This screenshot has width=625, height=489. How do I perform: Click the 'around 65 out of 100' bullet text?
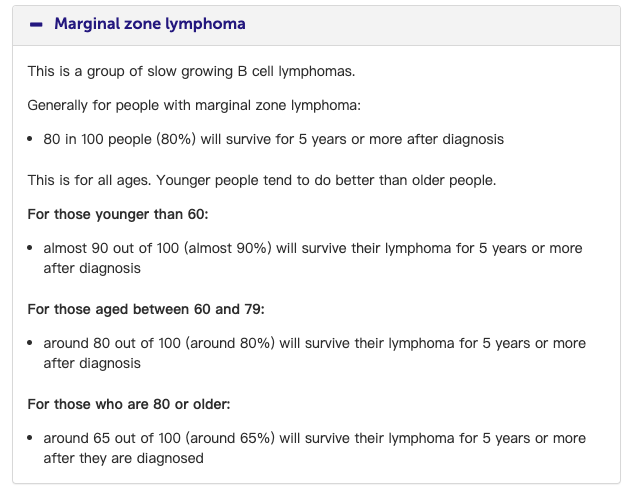[314, 448]
